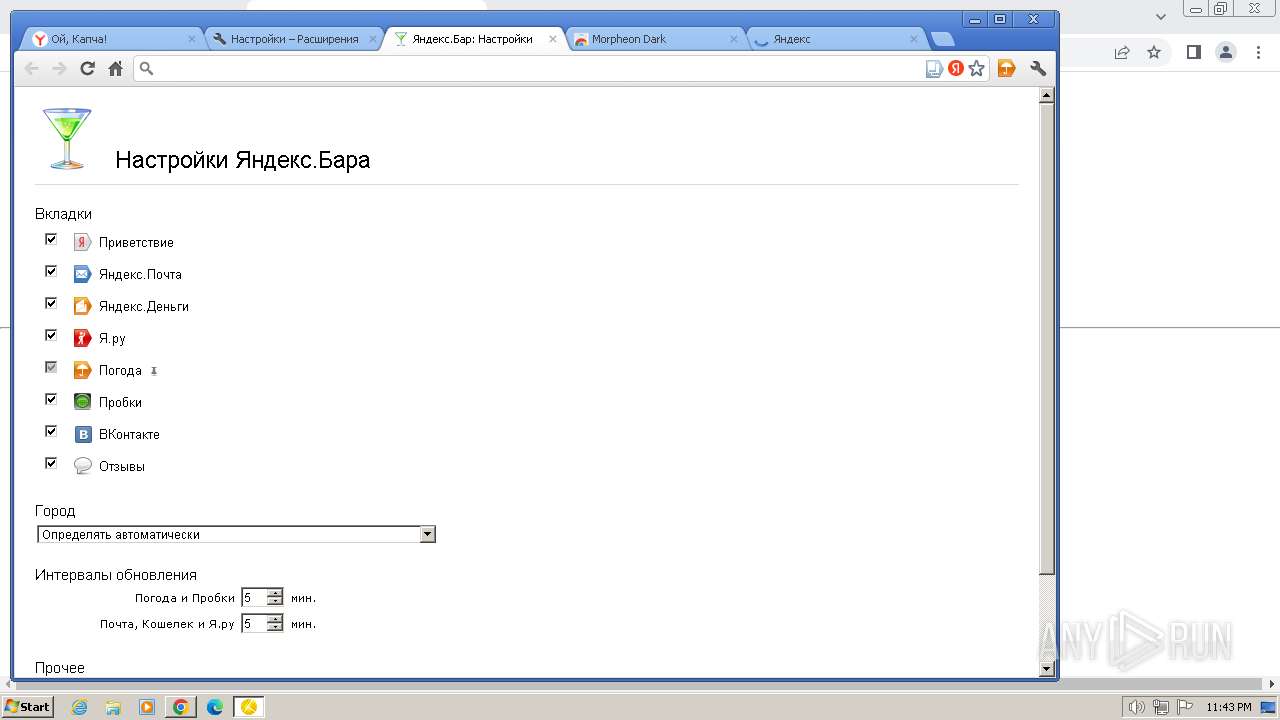Click the Отзывы speech bubble icon
The image size is (1280, 720).
pyautogui.click(x=82, y=466)
